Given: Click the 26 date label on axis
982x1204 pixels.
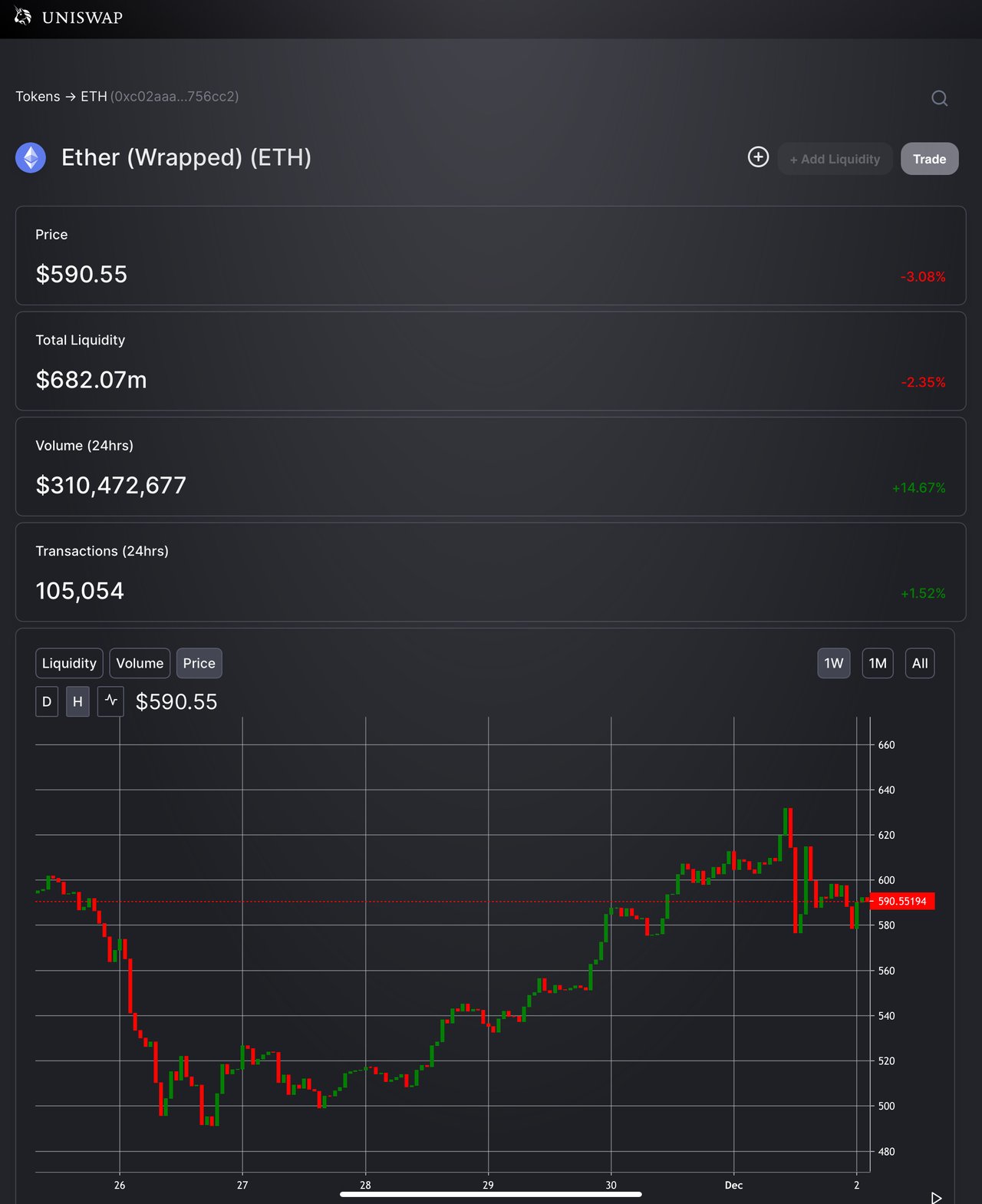Looking at the screenshot, I should [120, 1186].
